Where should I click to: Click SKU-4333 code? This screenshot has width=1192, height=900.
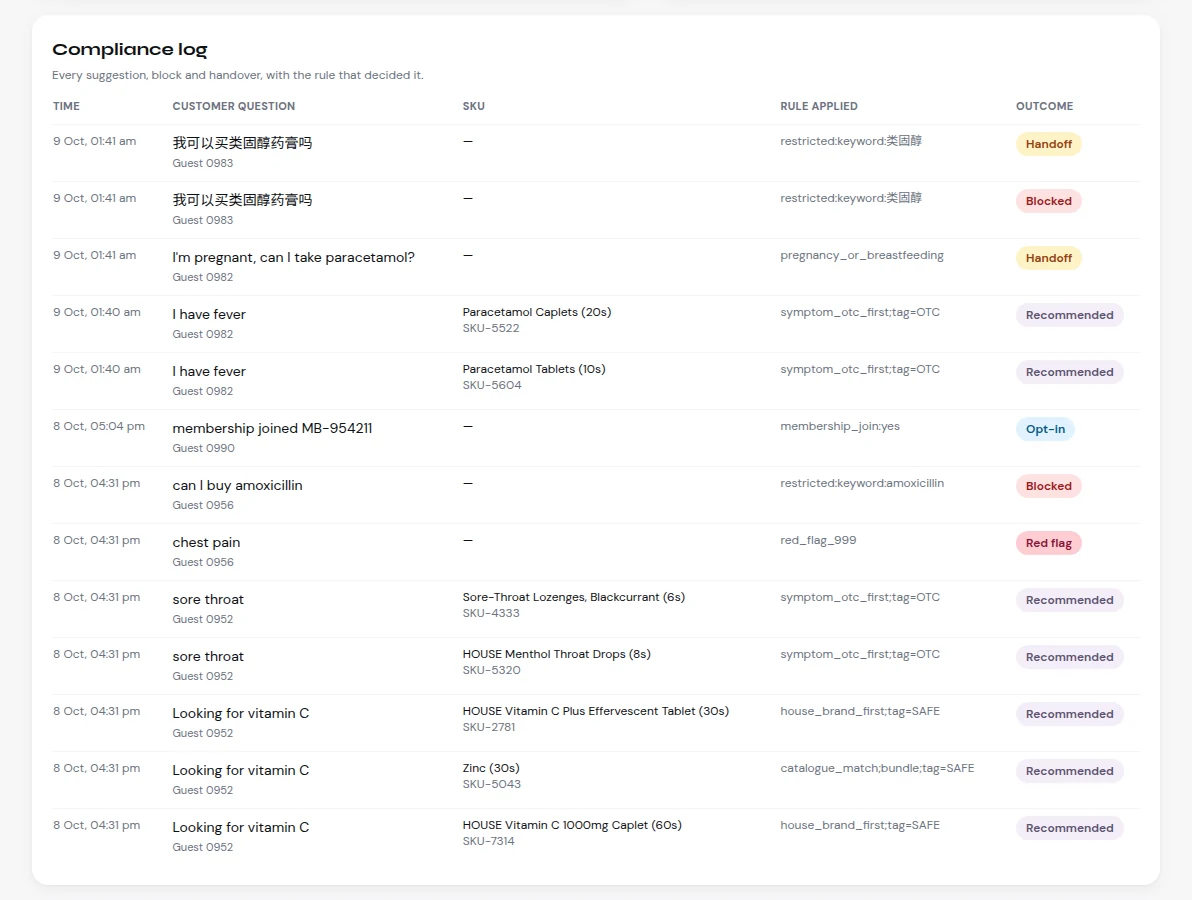click(491, 613)
